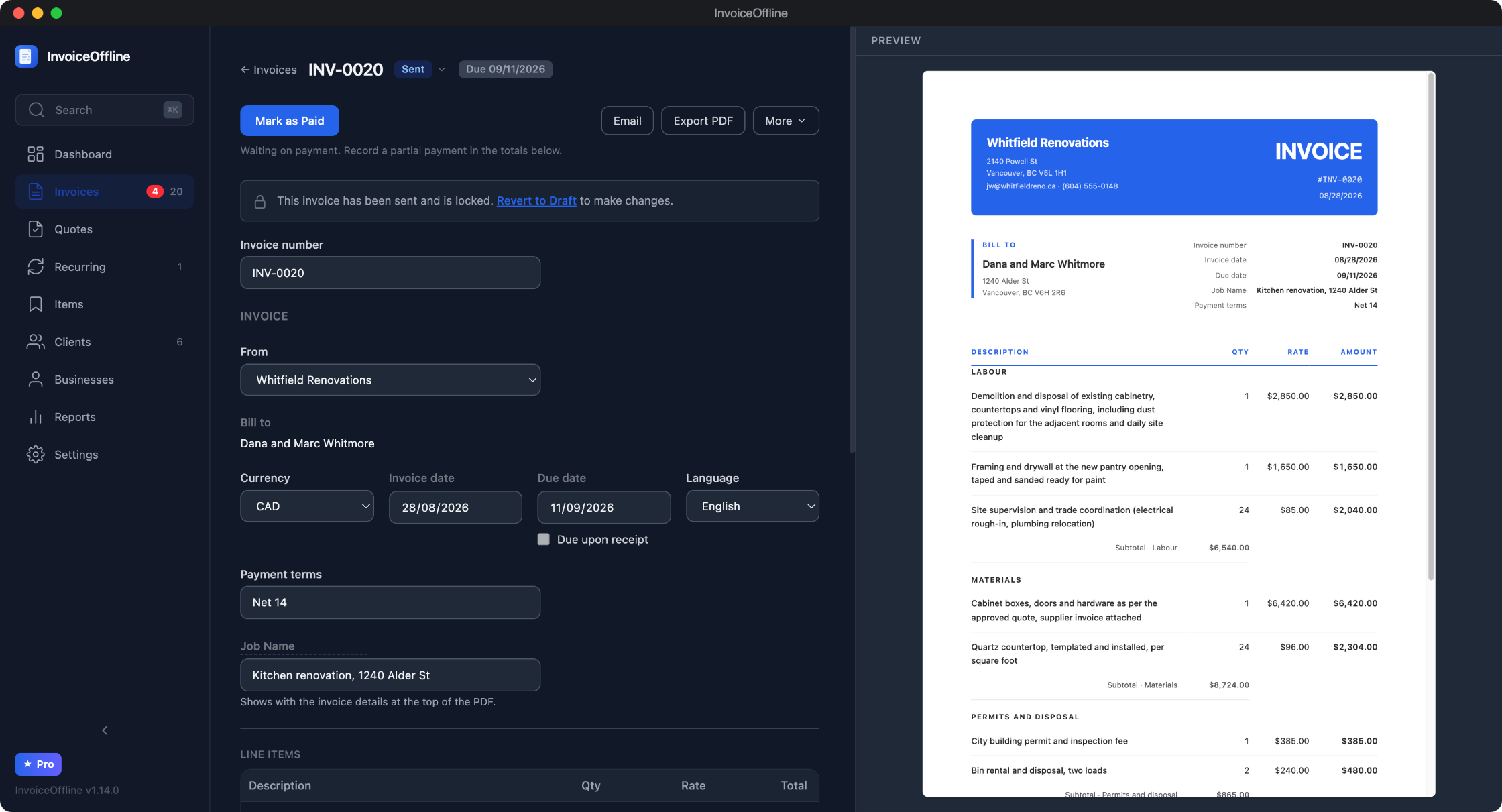Click the Job Name field label
This screenshot has width=1502, height=812.
(x=268, y=646)
